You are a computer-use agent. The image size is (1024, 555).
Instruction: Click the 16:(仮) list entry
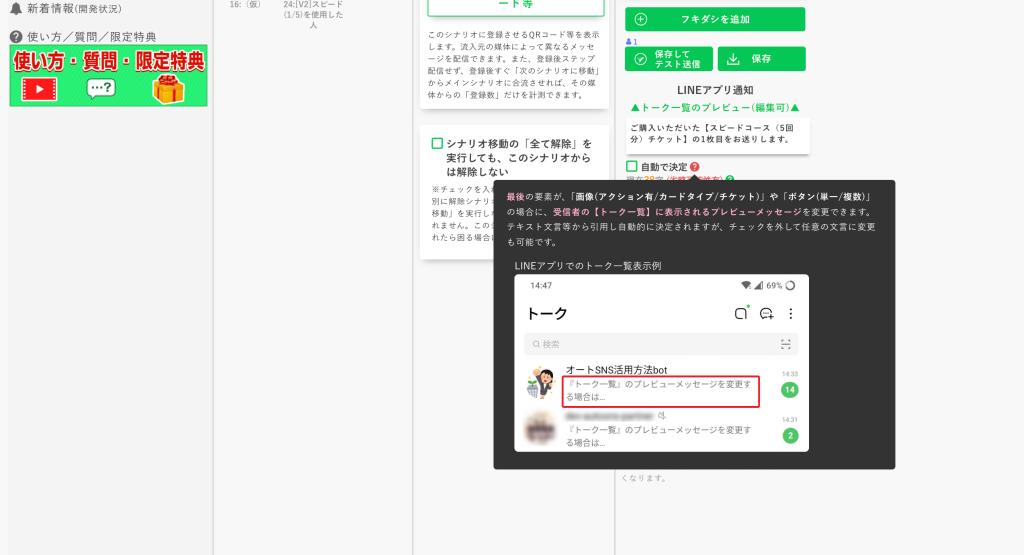245,5
